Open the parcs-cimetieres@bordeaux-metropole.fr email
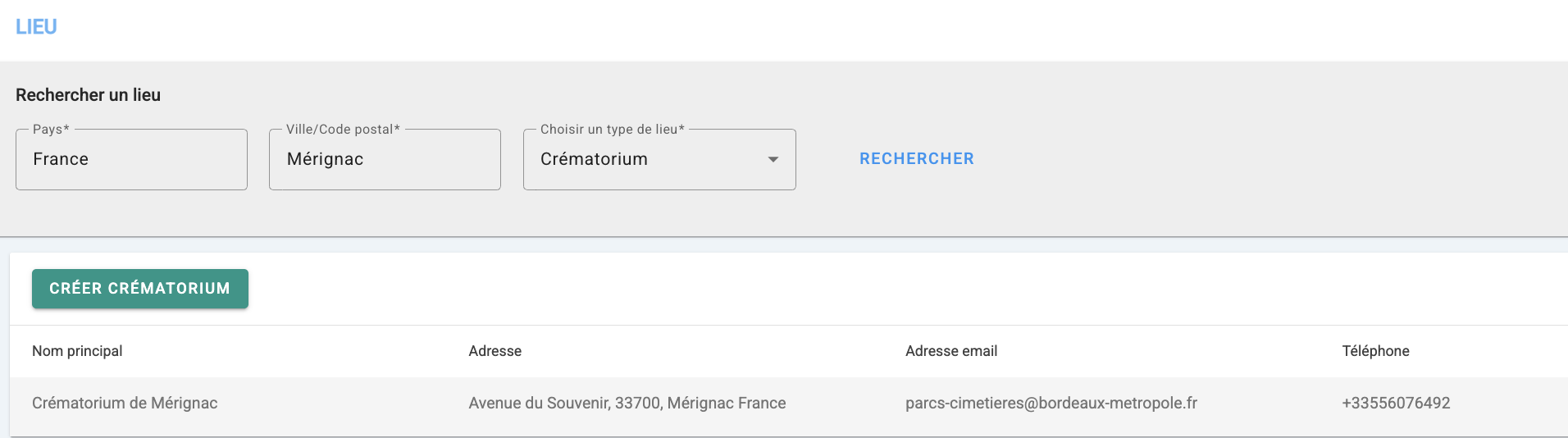1568x438 pixels. (1051, 403)
